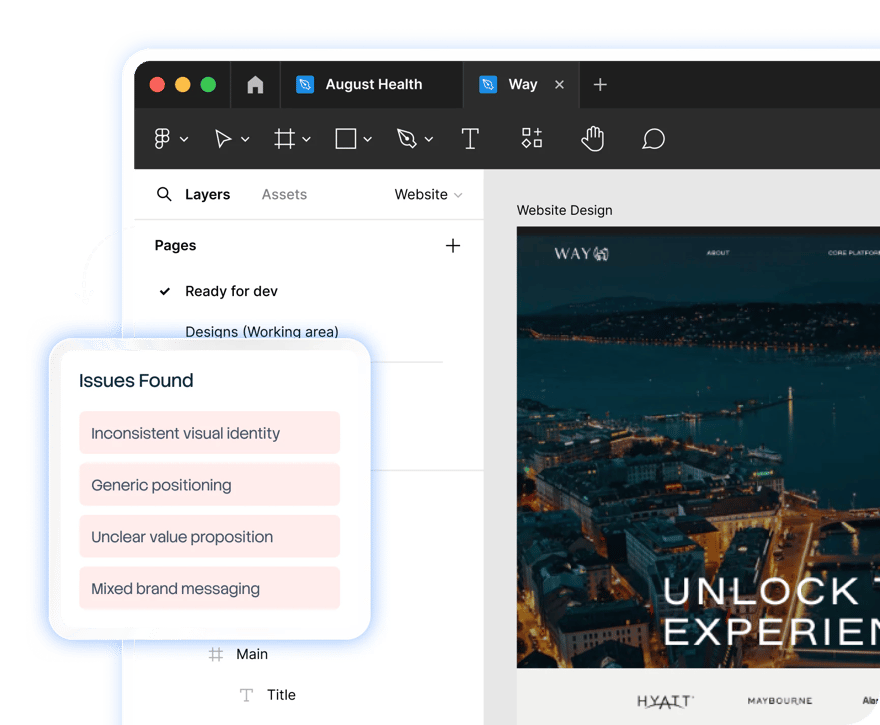Click the Issues Found heading
The image size is (880, 725).
[136, 380]
